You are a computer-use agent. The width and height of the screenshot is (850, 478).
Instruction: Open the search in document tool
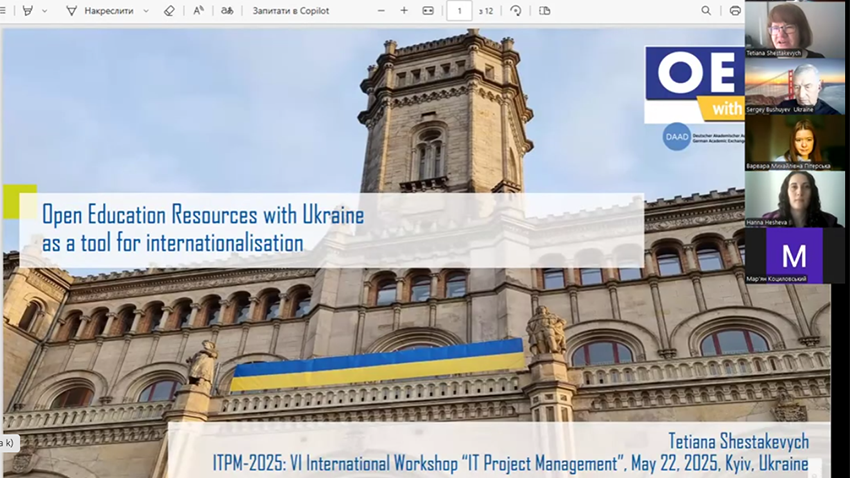click(706, 11)
